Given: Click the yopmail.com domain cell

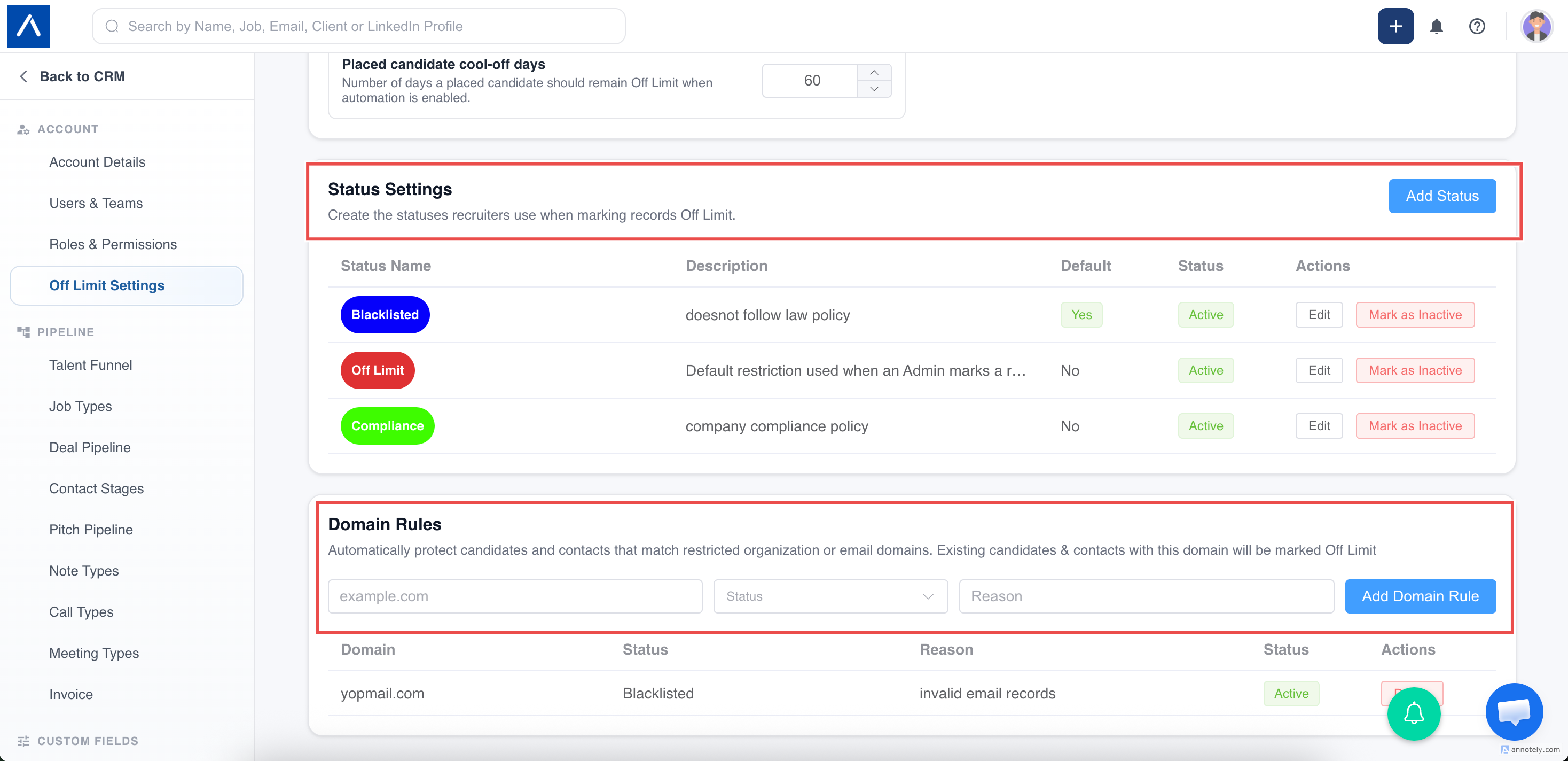Looking at the screenshot, I should pos(382,693).
